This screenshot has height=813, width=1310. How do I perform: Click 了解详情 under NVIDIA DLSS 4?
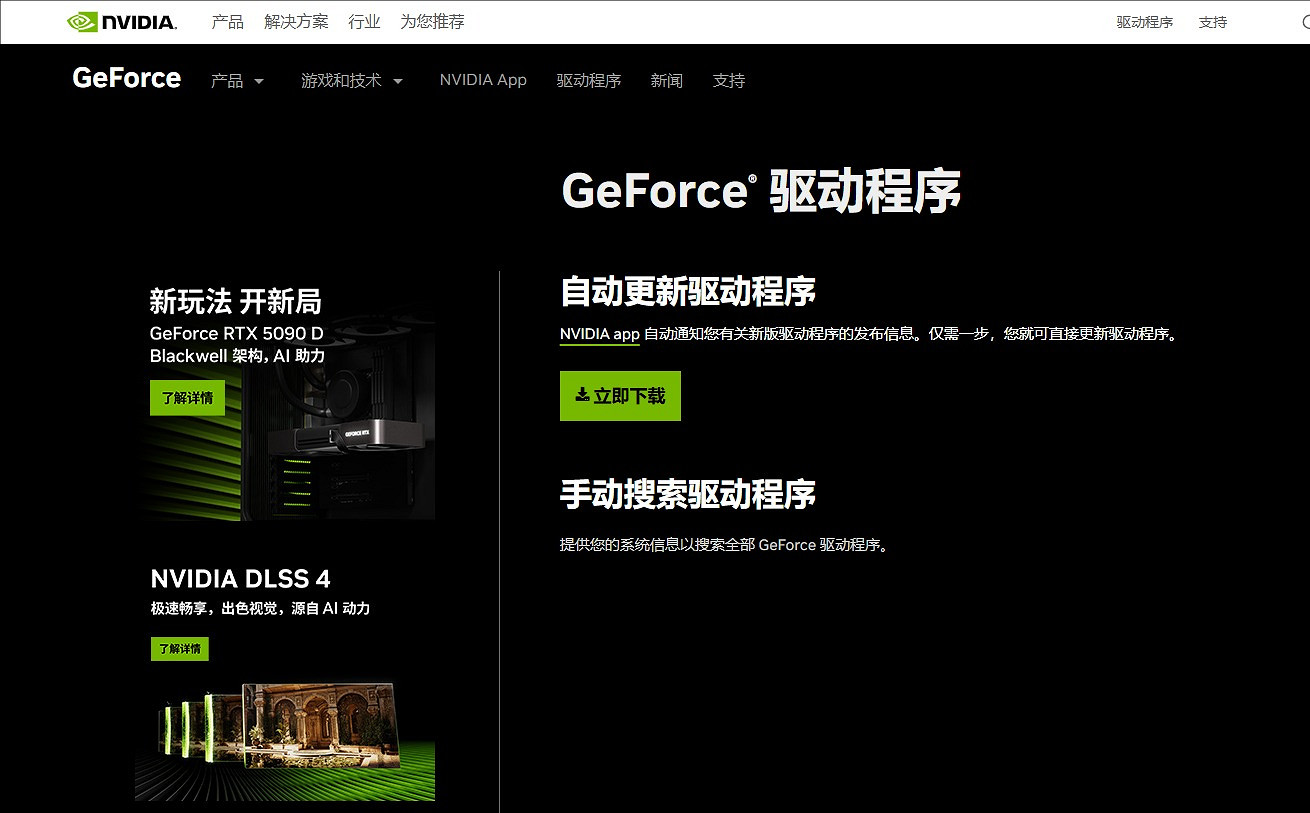click(x=180, y=648)
